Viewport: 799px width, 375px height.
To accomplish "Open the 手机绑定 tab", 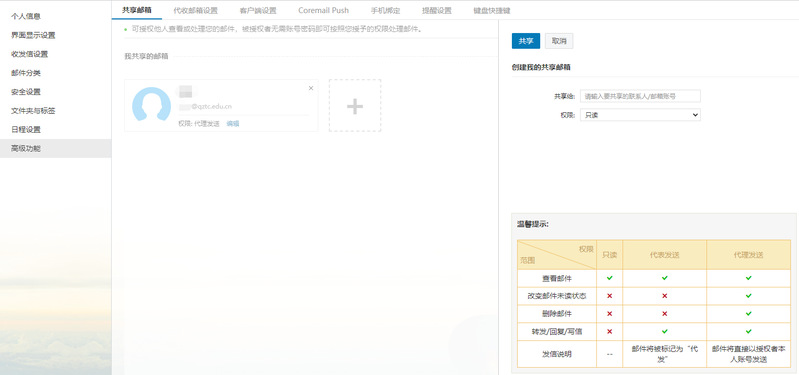I will coord(385,10).
